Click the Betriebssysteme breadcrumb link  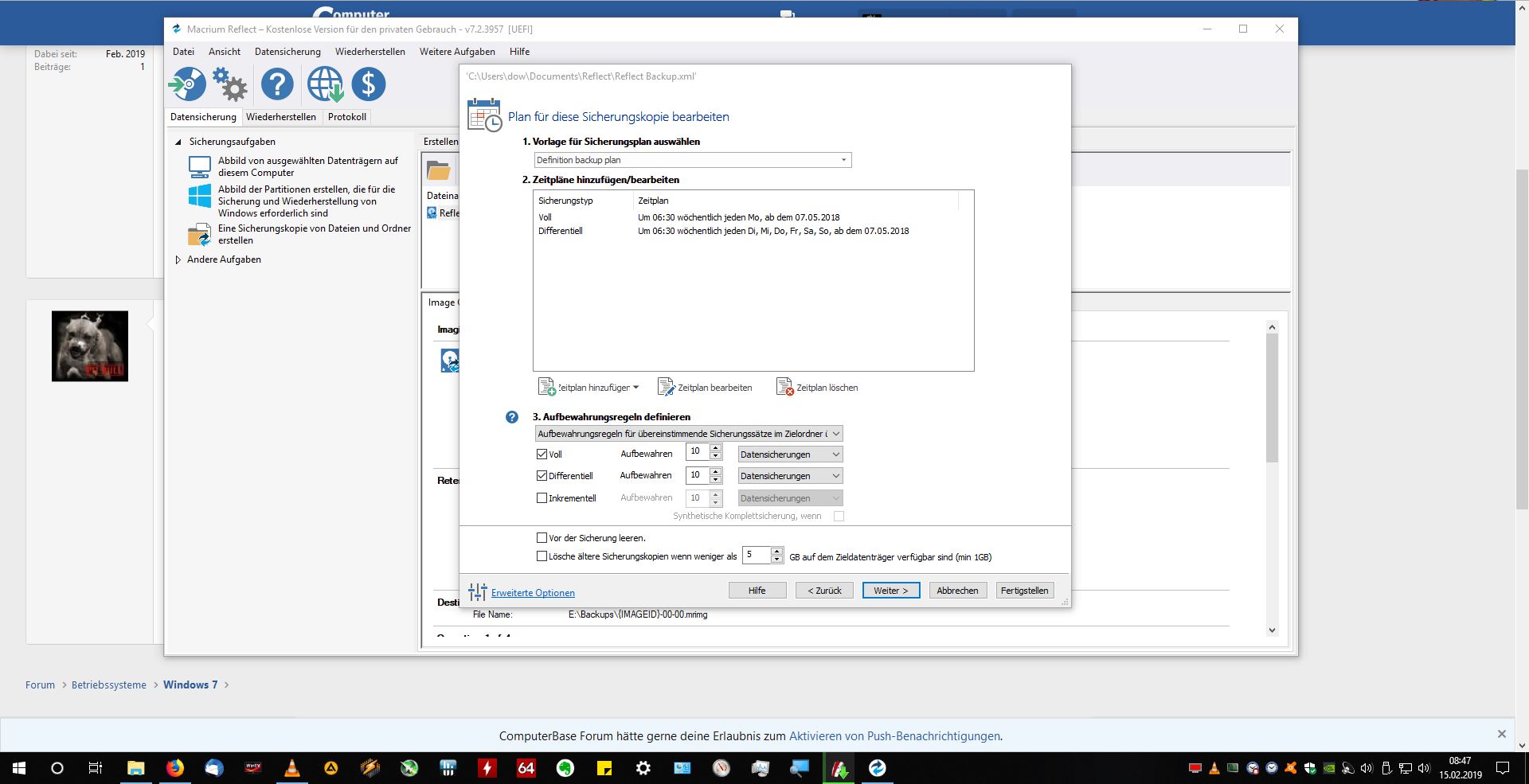tap(109, 685)
